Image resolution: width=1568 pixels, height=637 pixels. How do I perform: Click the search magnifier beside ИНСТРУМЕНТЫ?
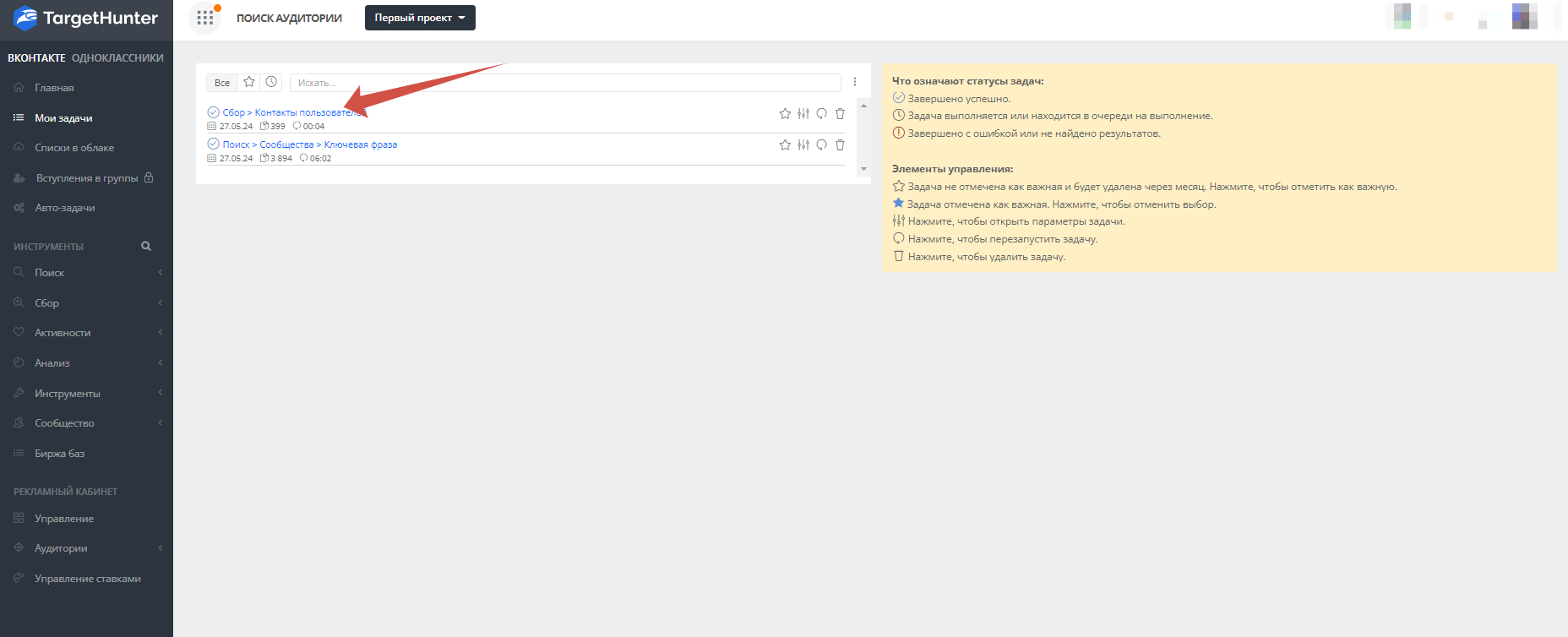coord(146,247)
